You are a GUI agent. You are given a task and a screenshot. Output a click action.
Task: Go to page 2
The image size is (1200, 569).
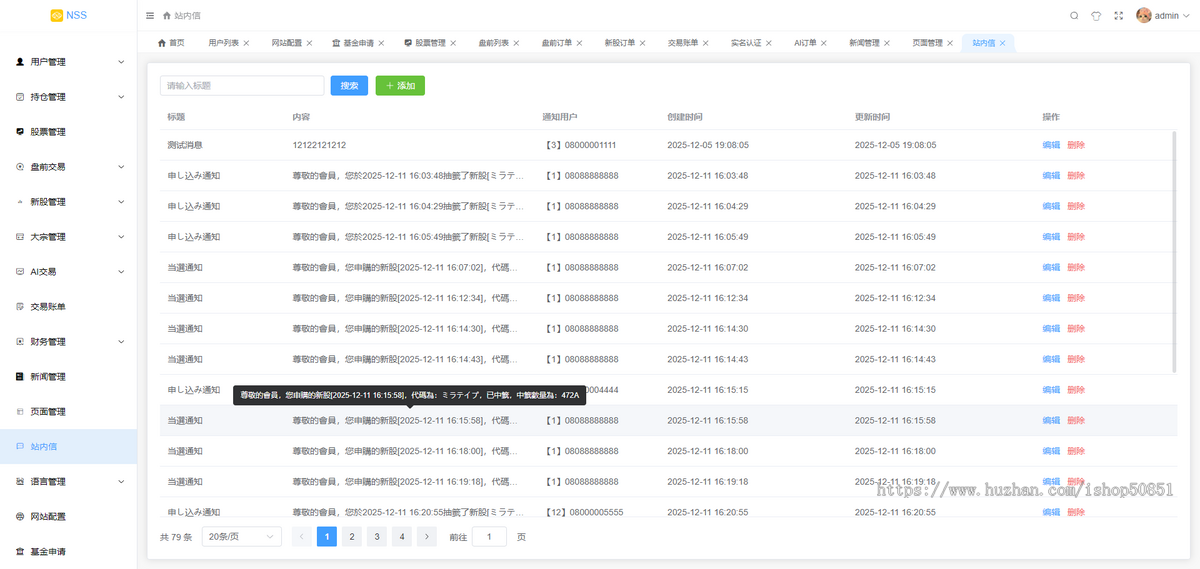351,537
